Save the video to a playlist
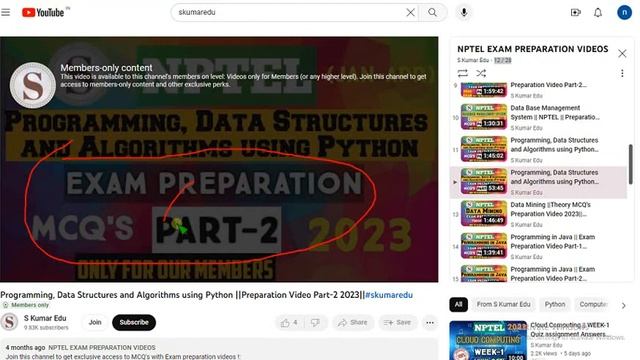This screenshot has height=360, width=640. (397, 323)
